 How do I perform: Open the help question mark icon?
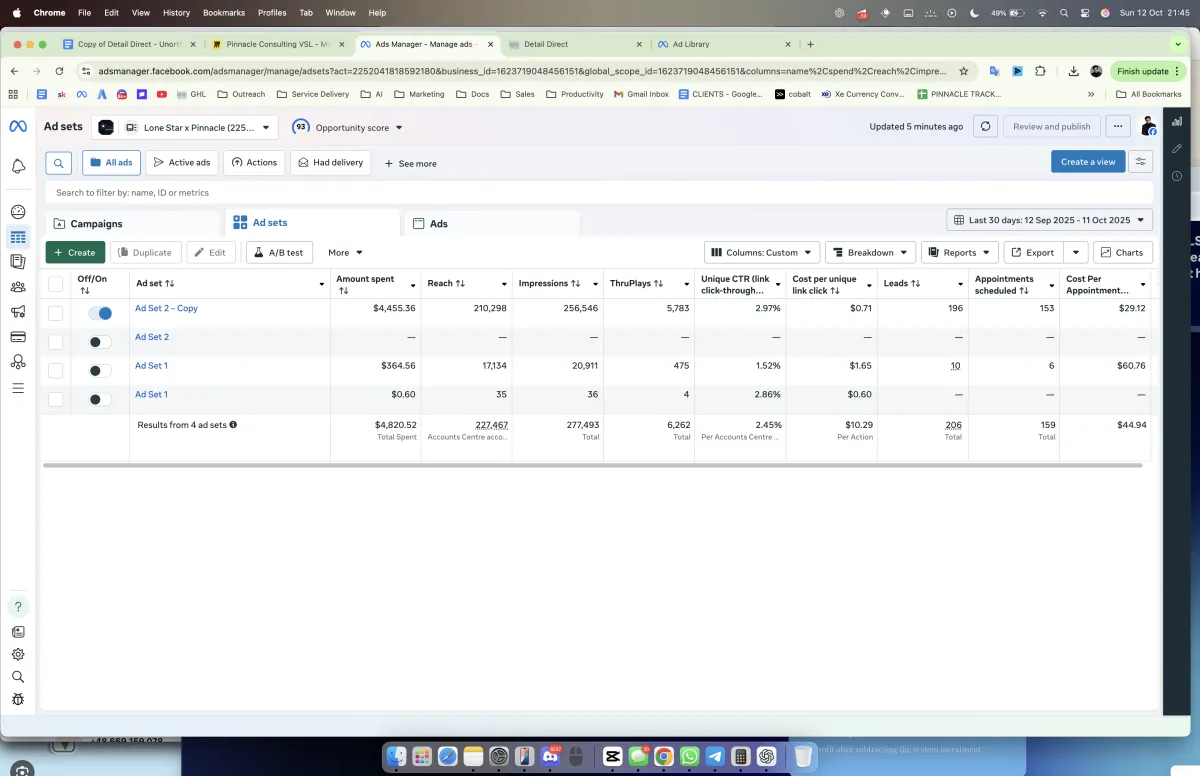pos(18,607)
